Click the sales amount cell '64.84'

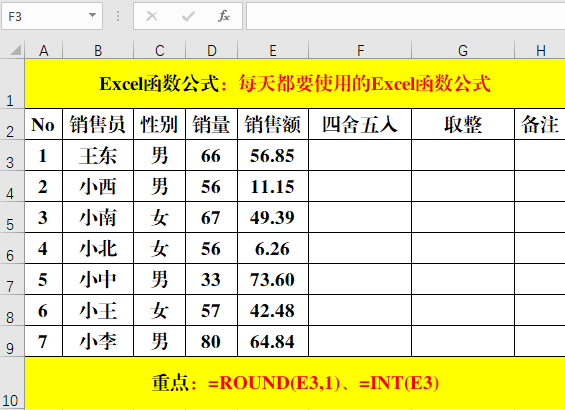(273, 341)
